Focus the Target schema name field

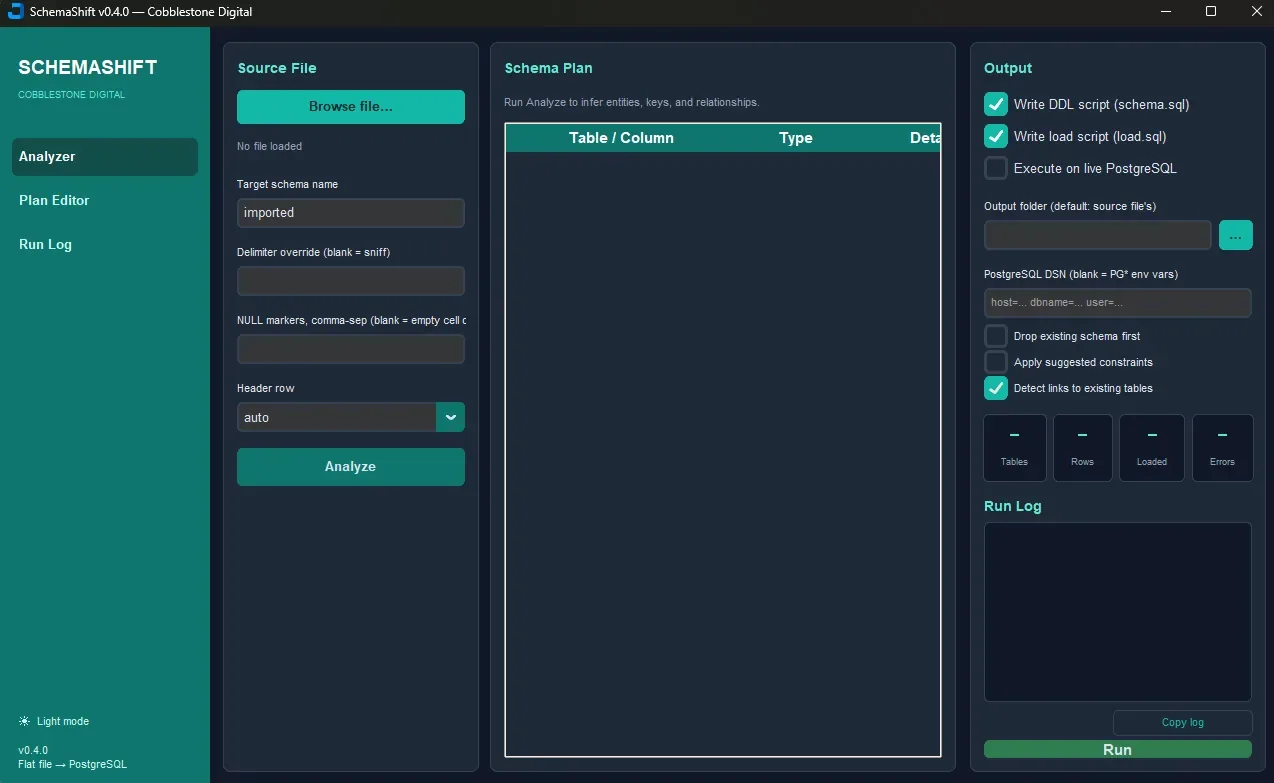pos(351,213)
